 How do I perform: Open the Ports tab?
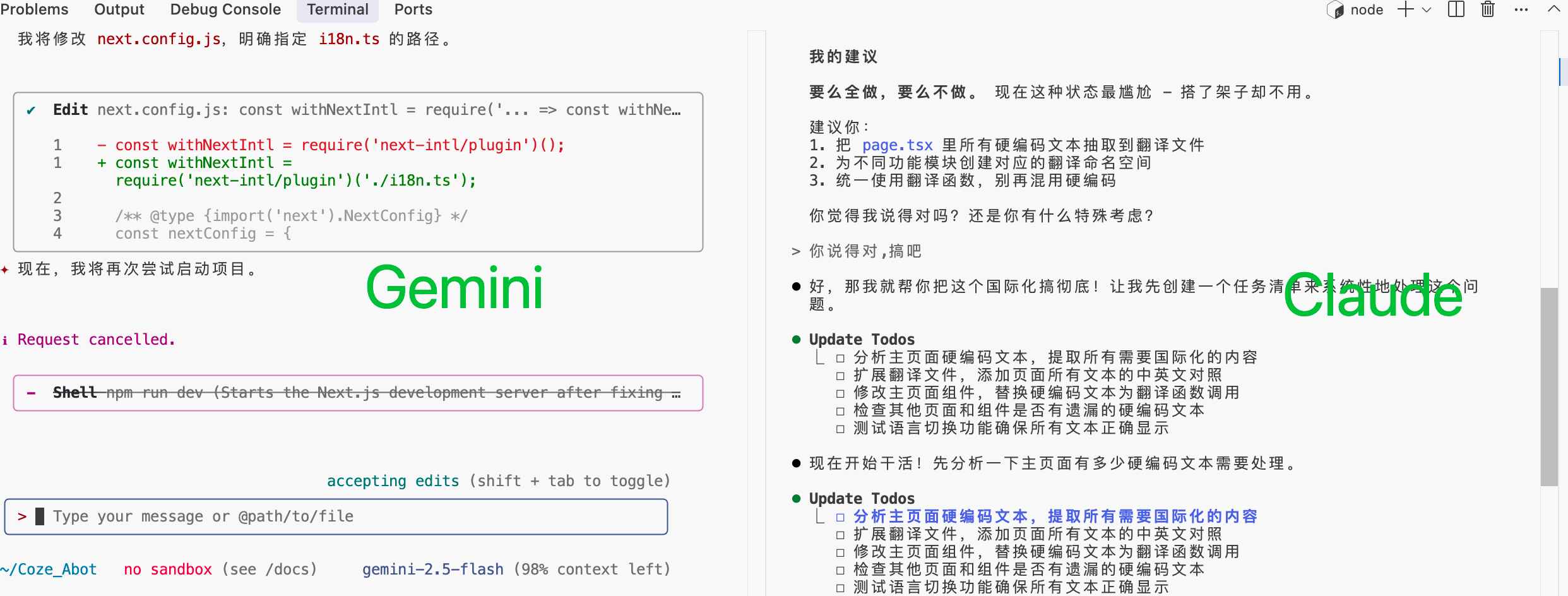tap(413, 9)
